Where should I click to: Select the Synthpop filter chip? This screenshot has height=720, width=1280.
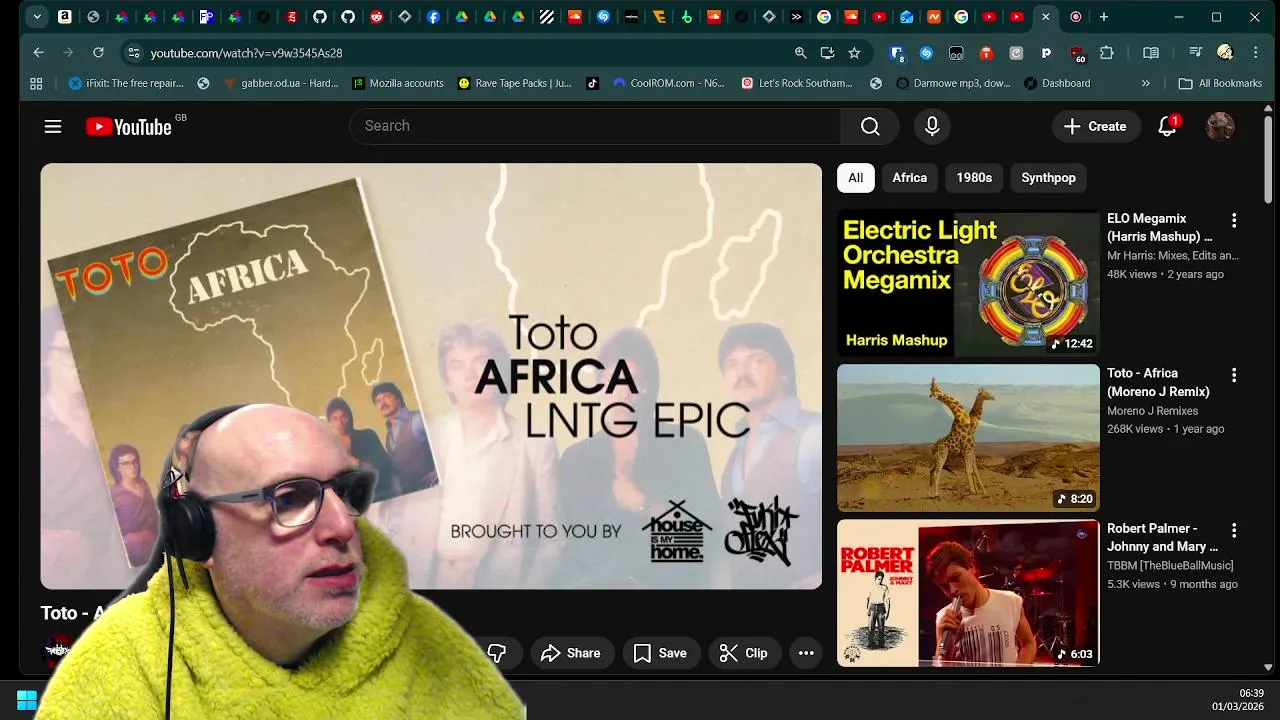pos(1048,178)
